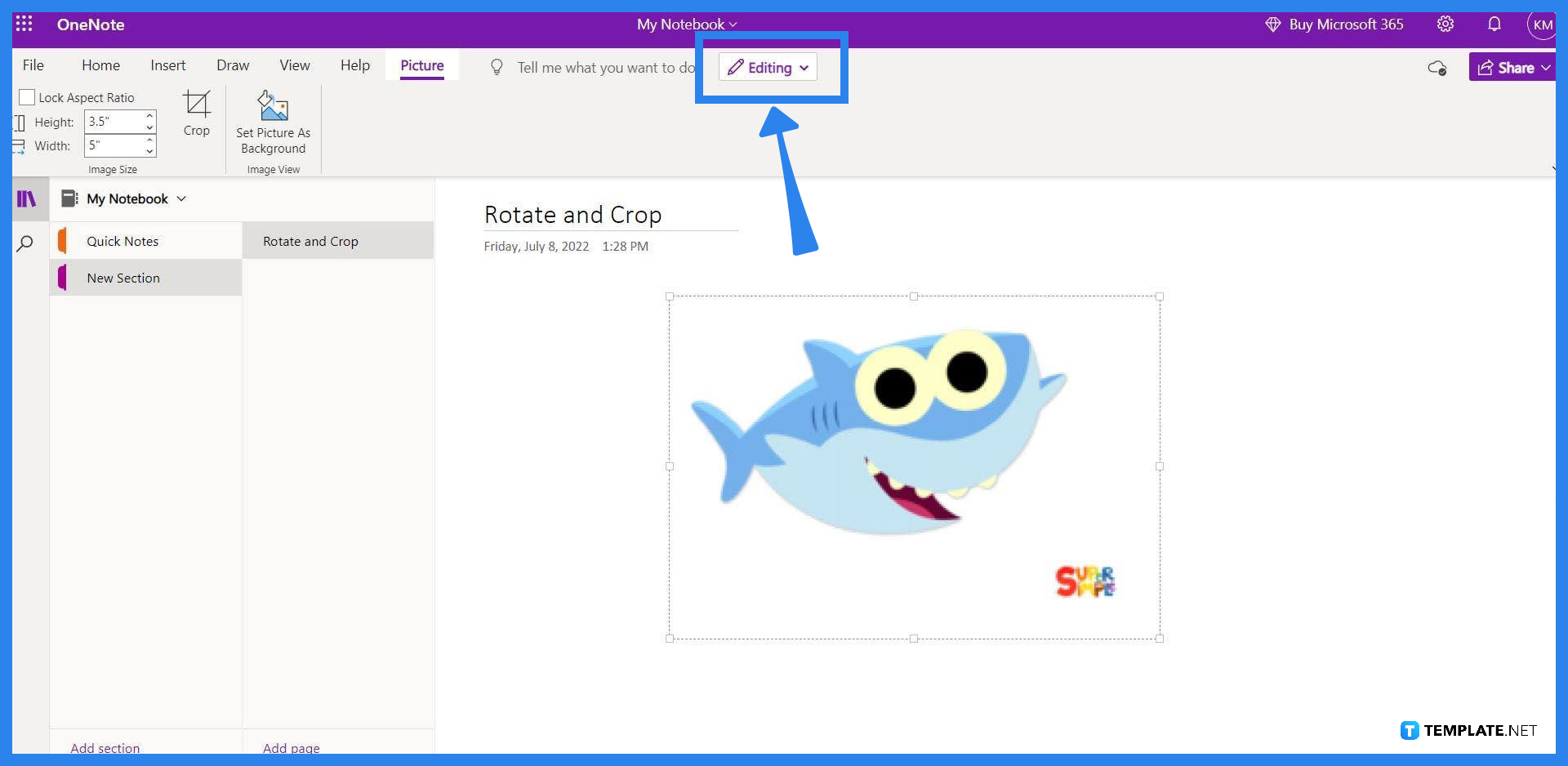Increase the image Height with the stepper arrow

(x=149, y=116)
